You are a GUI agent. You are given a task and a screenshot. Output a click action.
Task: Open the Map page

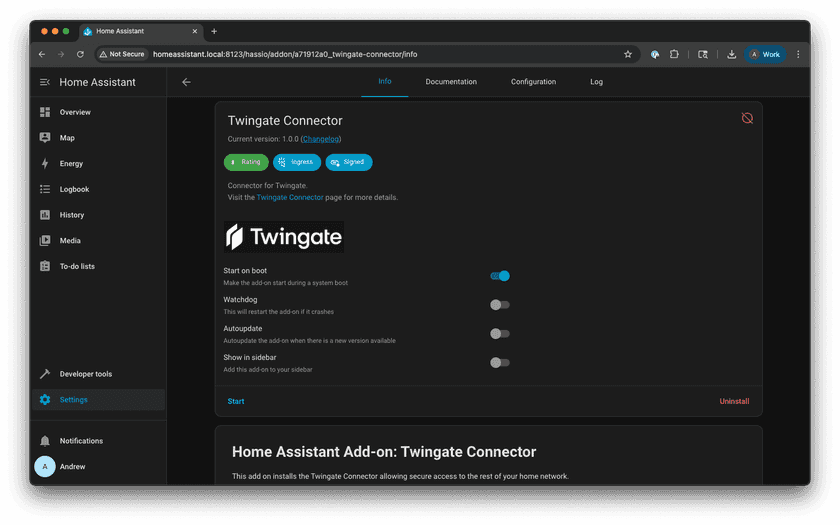pyautogui.click(x=67, y=138)
